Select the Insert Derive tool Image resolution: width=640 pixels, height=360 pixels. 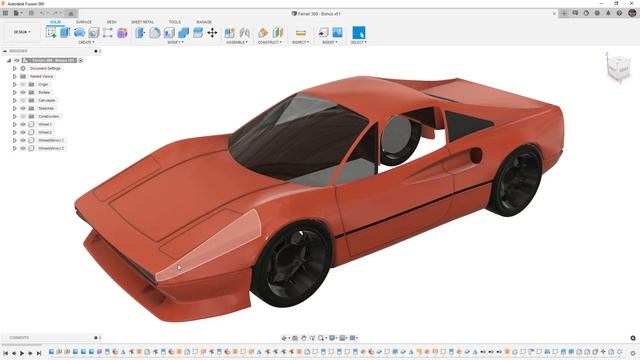pos(323,33)
